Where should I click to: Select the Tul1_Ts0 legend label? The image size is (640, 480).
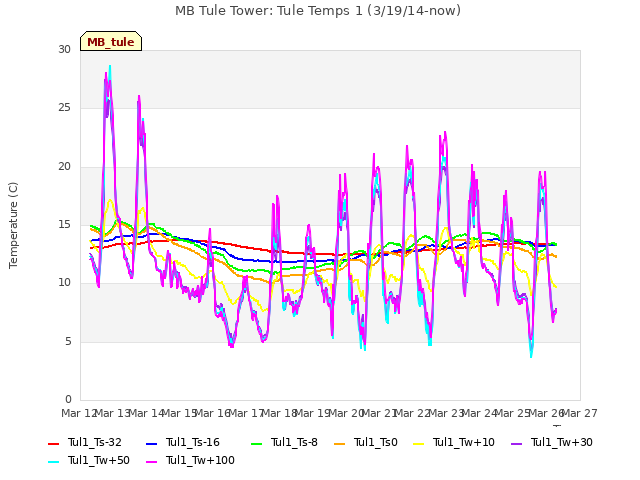[x=376, y=442]
